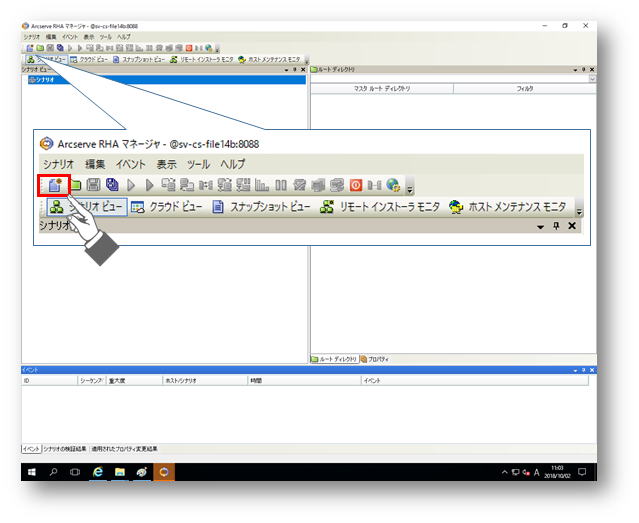Image resolution: width=639 pixels, height=523 pixels.
Task: Open ルート ディレクトリ panel dropdown arrow
Action: 575,70
